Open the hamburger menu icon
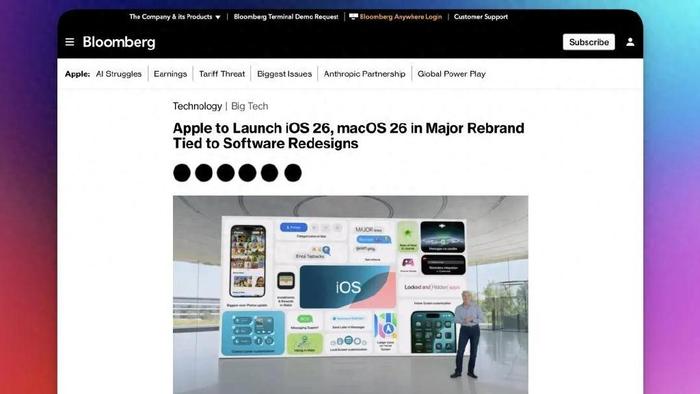700x394 pixels. (70, 42)
